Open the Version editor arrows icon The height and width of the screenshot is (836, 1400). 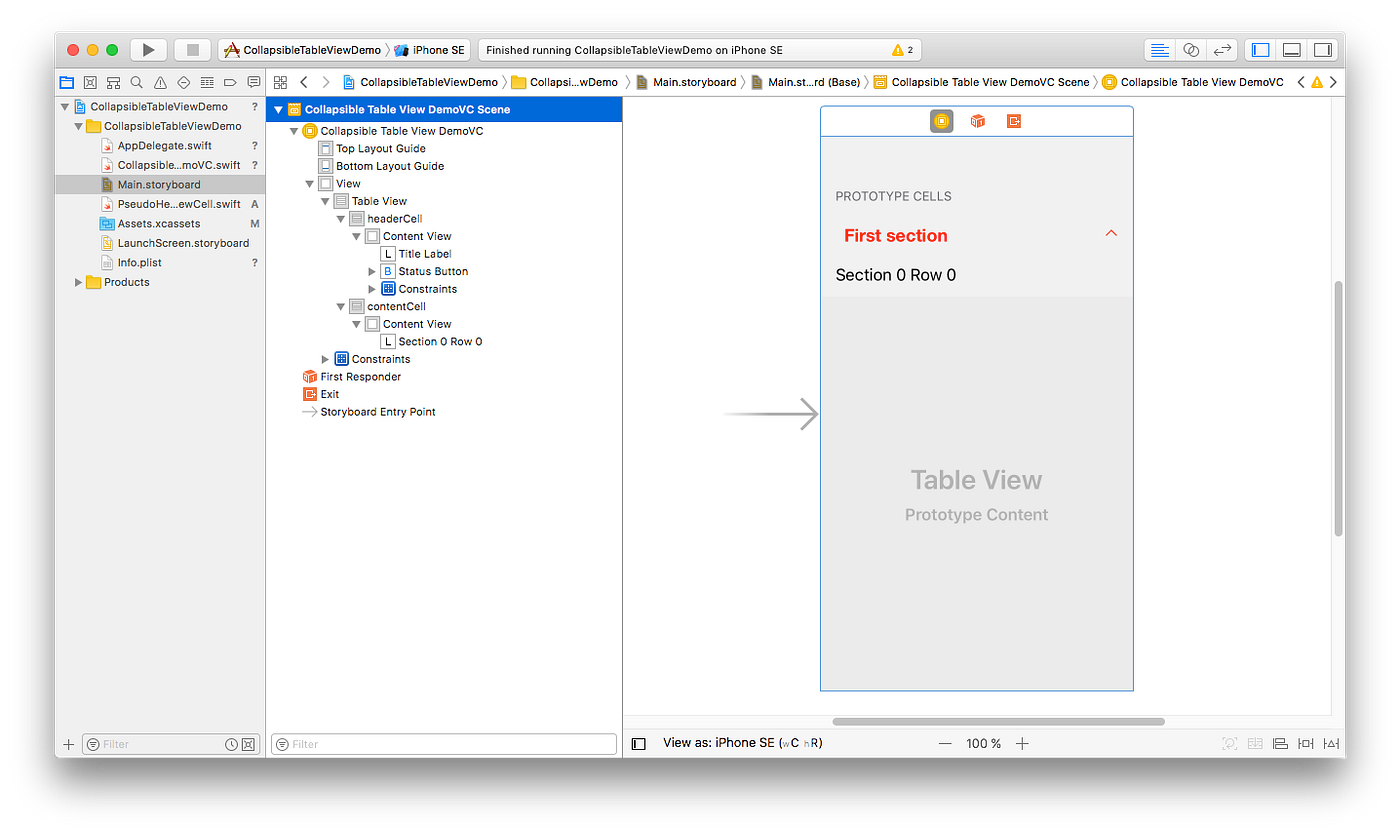click(x=1223, y=49)
